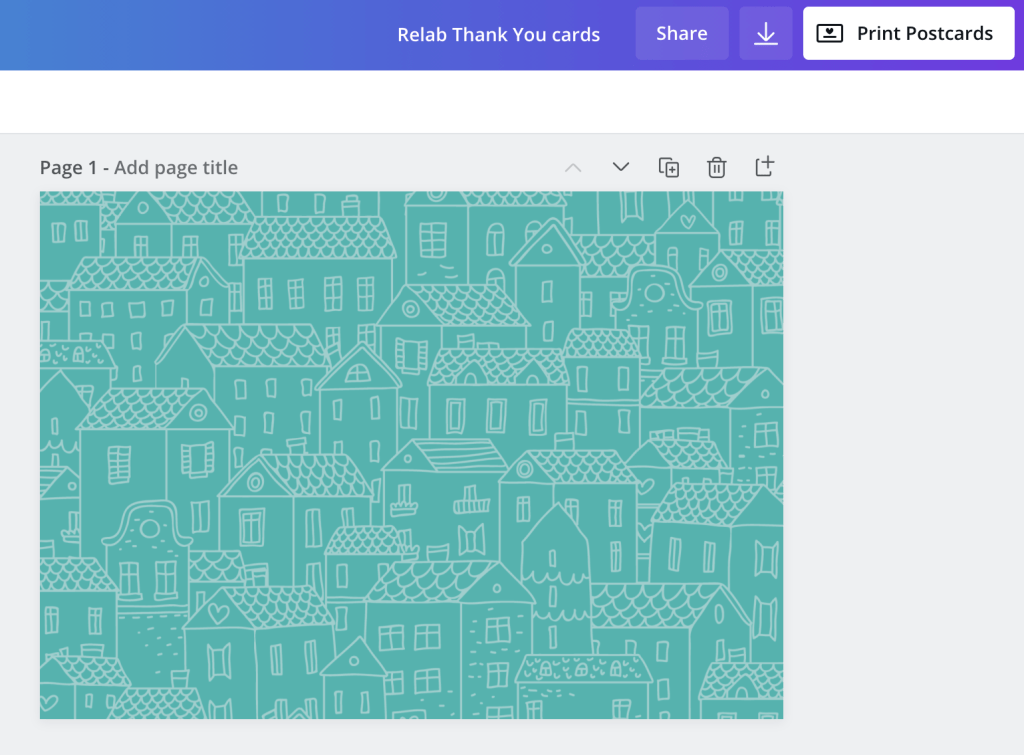The height and width of the screenshot is (755, 1024).
Task: Select the teal houses pattern on the canvas
Action: point(411,455)
